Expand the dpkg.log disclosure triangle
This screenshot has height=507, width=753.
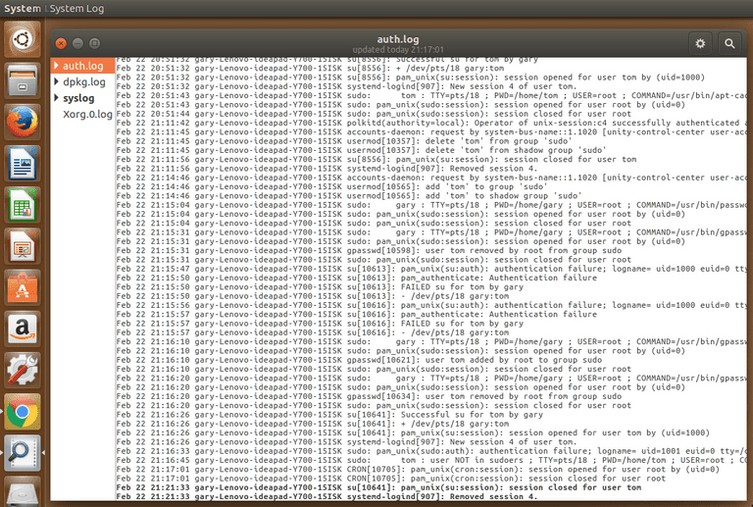pos(56,82)
